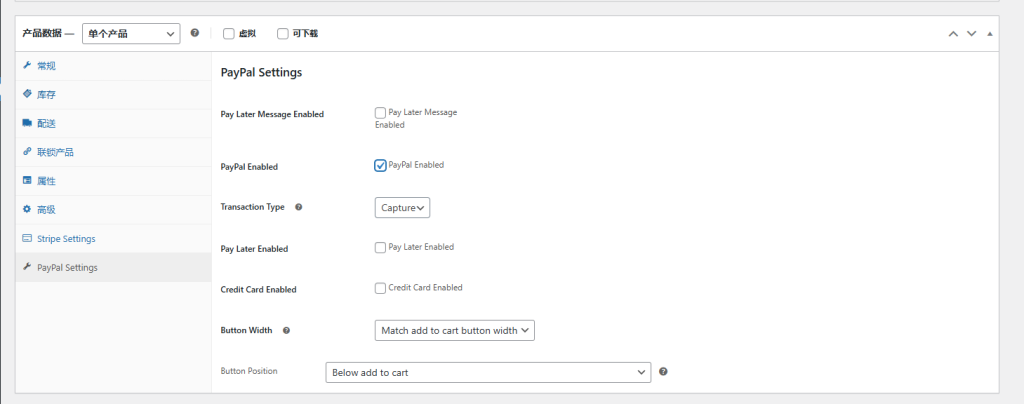Click the help icon beside product type dropdown
Image resolution: width=1024 pixels, height=404 pixels.
[194, 33]
